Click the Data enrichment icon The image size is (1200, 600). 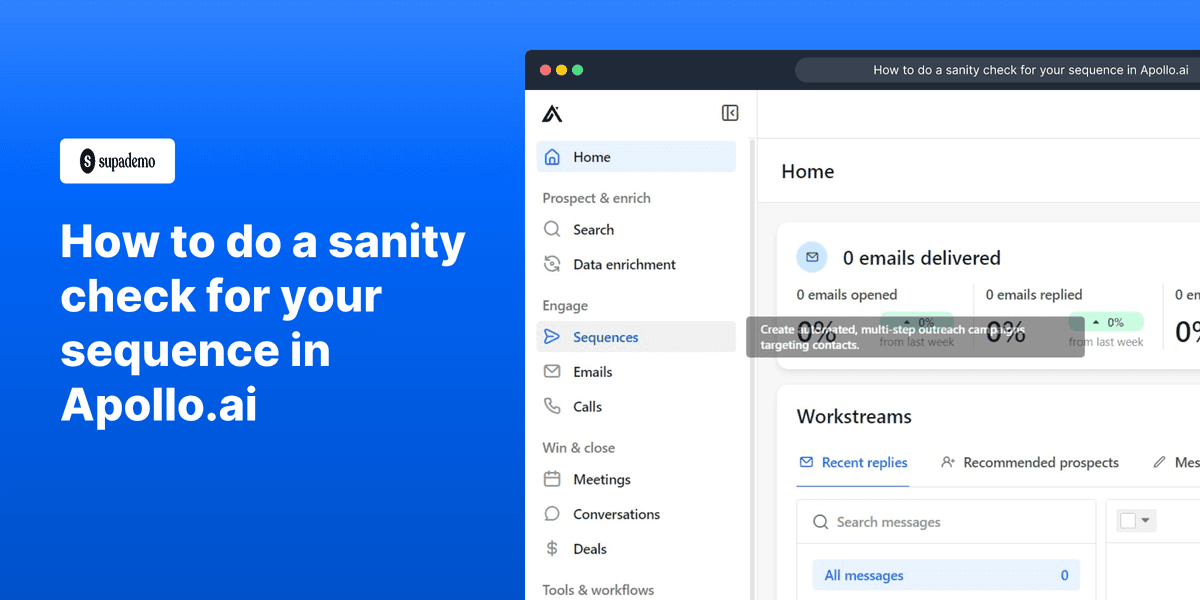[551, 263]
